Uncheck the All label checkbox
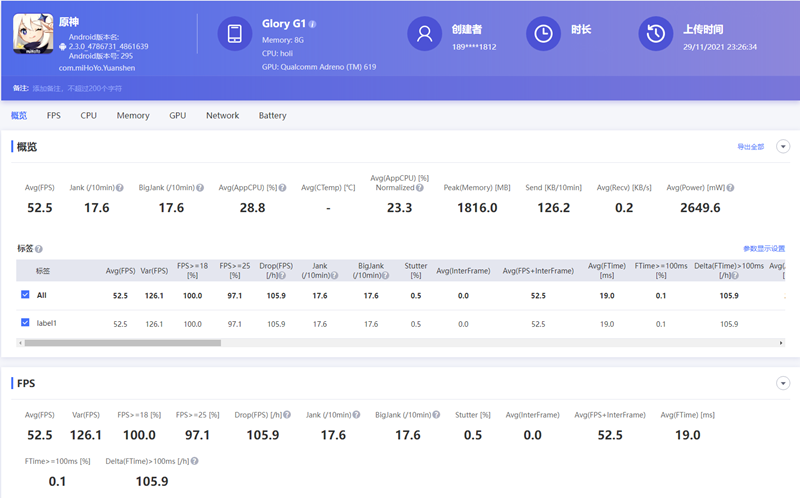The height and width of the screenshot is (498, 800). [x=26, y=295]
